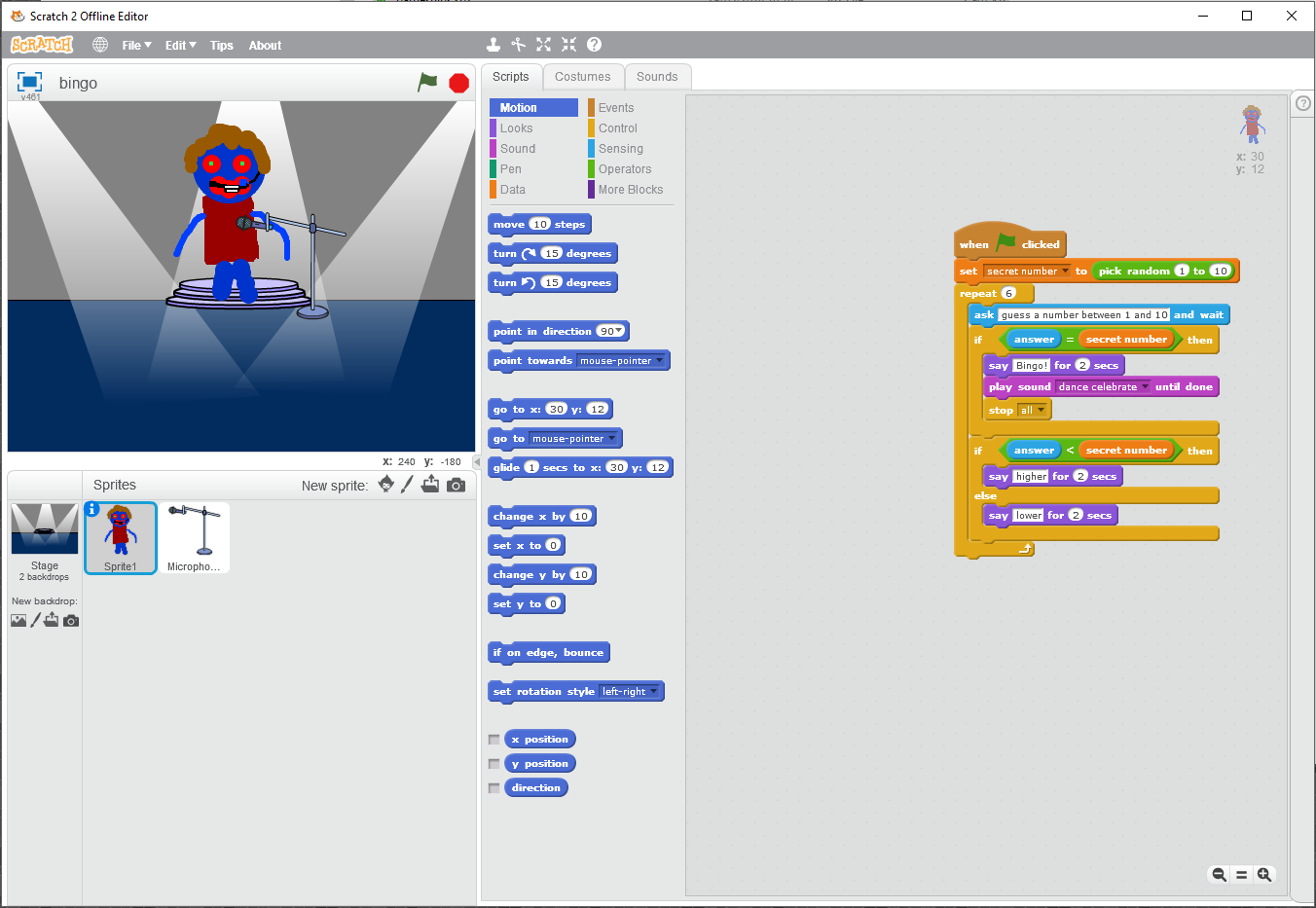Open block help question mark tool
This screenshot has height=908, width=1316.
click(x=594, y=45)
